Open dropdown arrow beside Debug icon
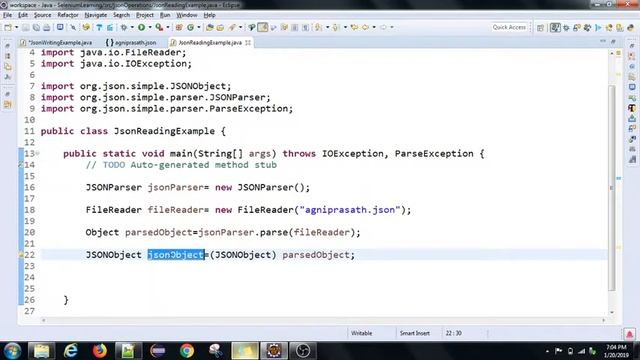 [132, 27]
